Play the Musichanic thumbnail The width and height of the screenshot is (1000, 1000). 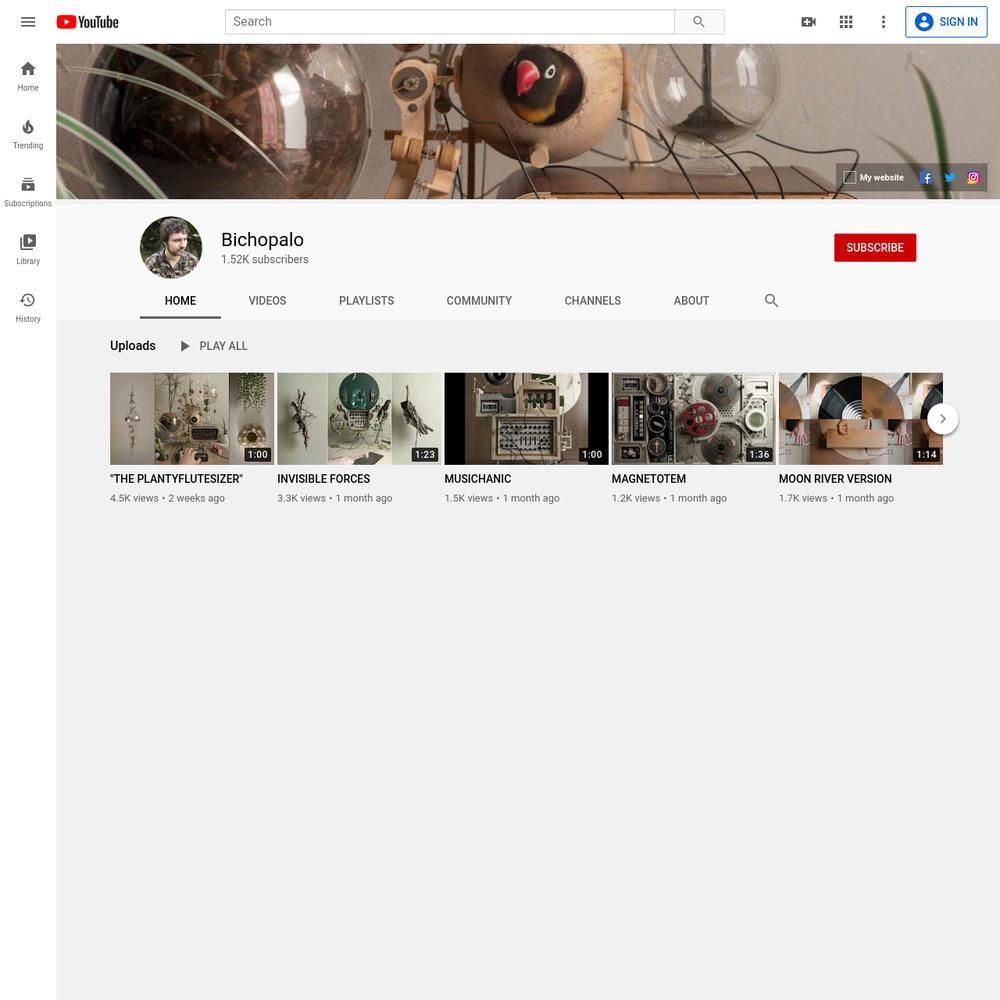[526, 419]
